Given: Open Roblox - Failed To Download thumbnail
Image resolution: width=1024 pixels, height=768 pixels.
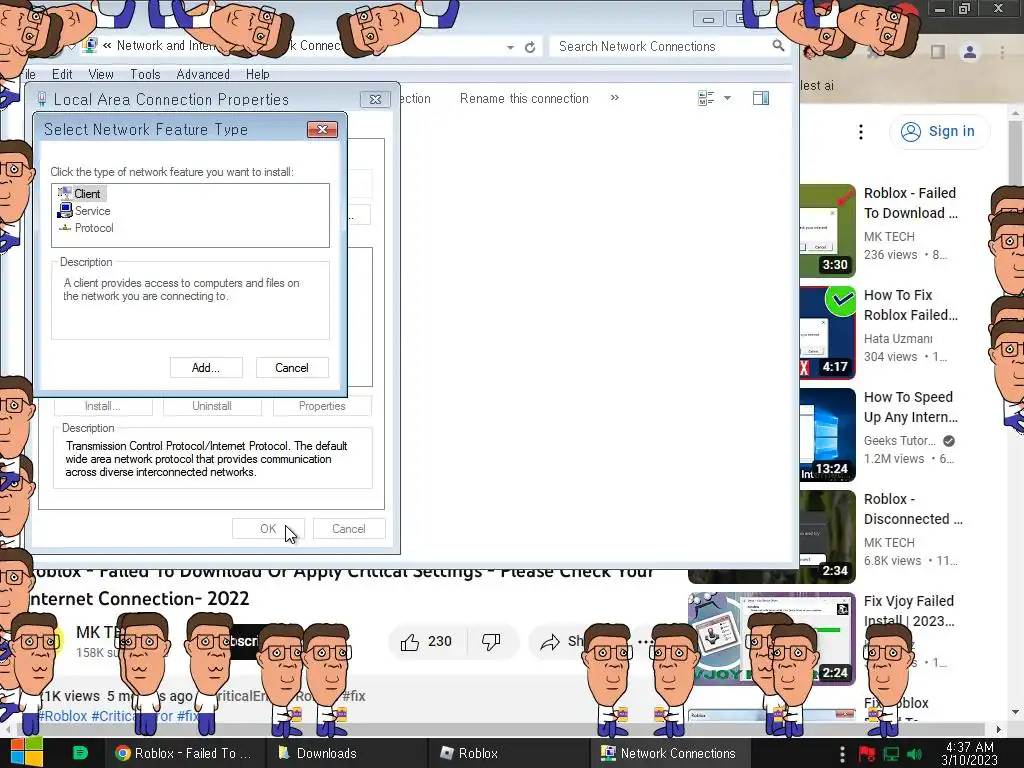Looking at the screenshot, I should [x=827, y=231].
